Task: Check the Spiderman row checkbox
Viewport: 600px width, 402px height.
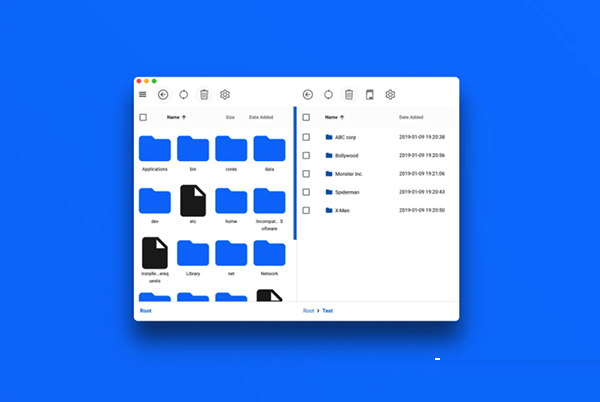Action: [306, 192]
